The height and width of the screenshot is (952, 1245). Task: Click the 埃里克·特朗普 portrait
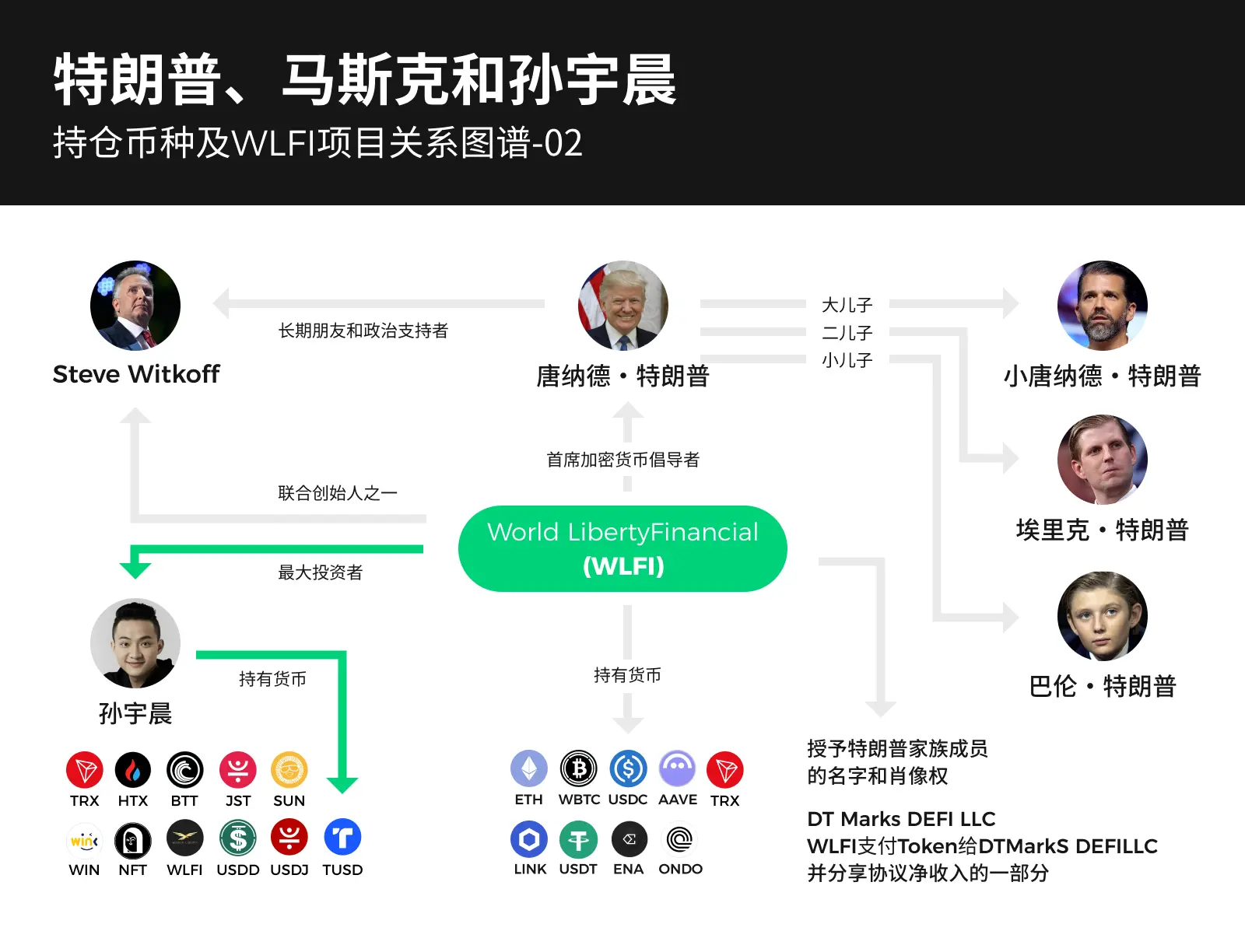pyautogui.click(x=1103, y=460)
